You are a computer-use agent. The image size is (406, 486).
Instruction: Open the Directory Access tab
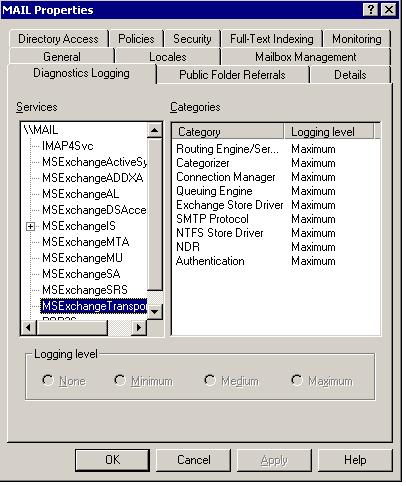point(59,39)
